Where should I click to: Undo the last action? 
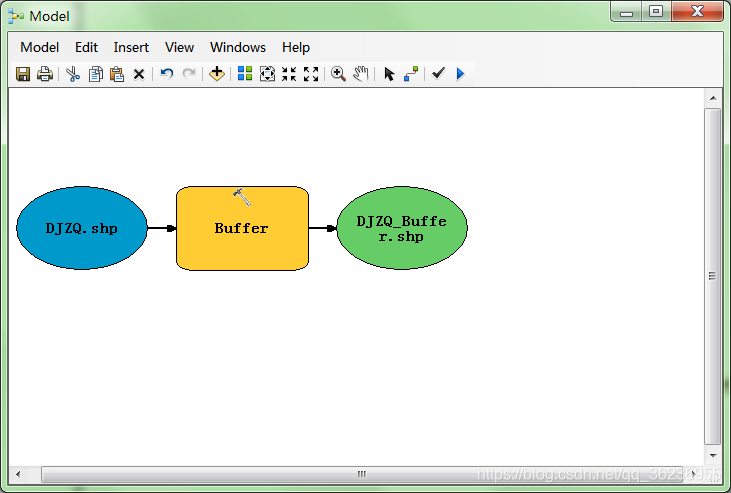click(166, 74)
